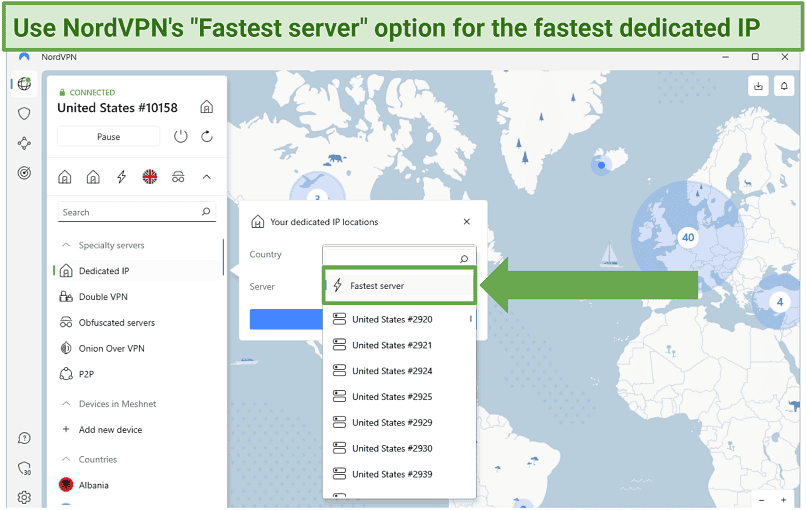Image resolution: width=806 pixels, height=510 pixels.
Task: Open Threat Protection shield in sidebar
Action: coord(24,114)
